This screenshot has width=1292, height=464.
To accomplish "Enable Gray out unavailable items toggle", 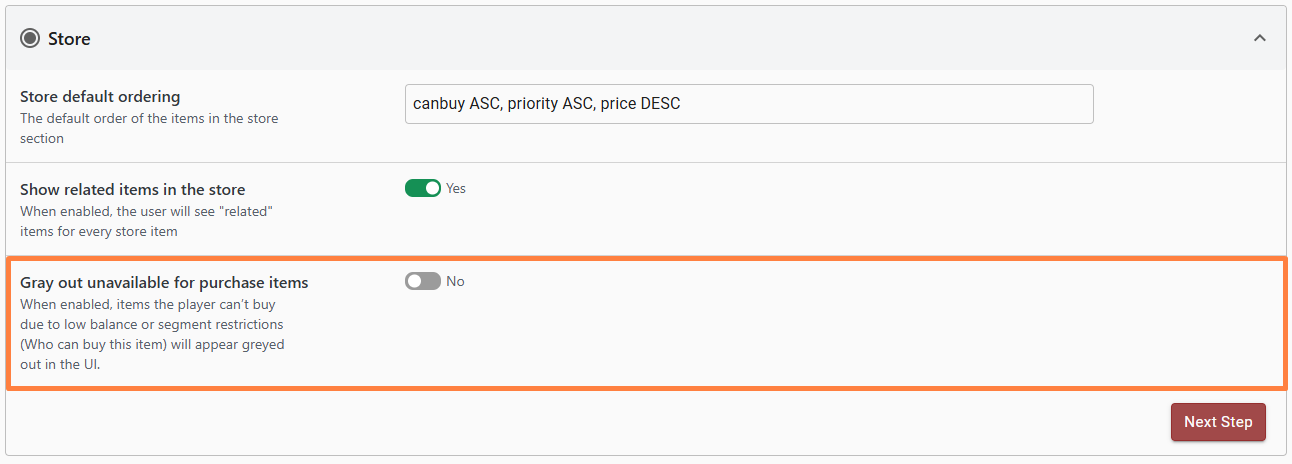I will (423, 282).
